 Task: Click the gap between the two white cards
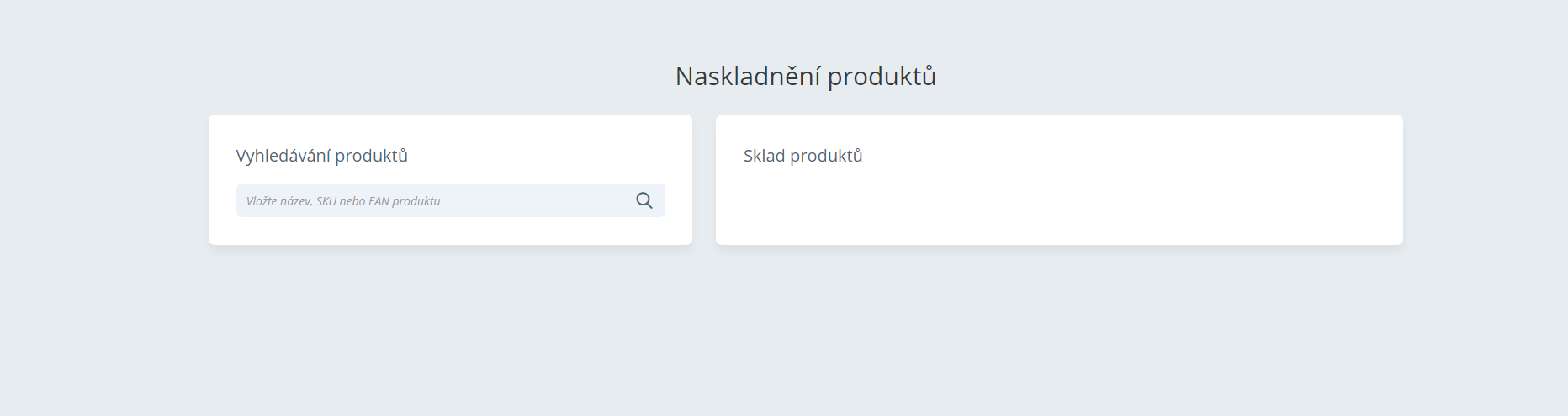tap(704, 179)
